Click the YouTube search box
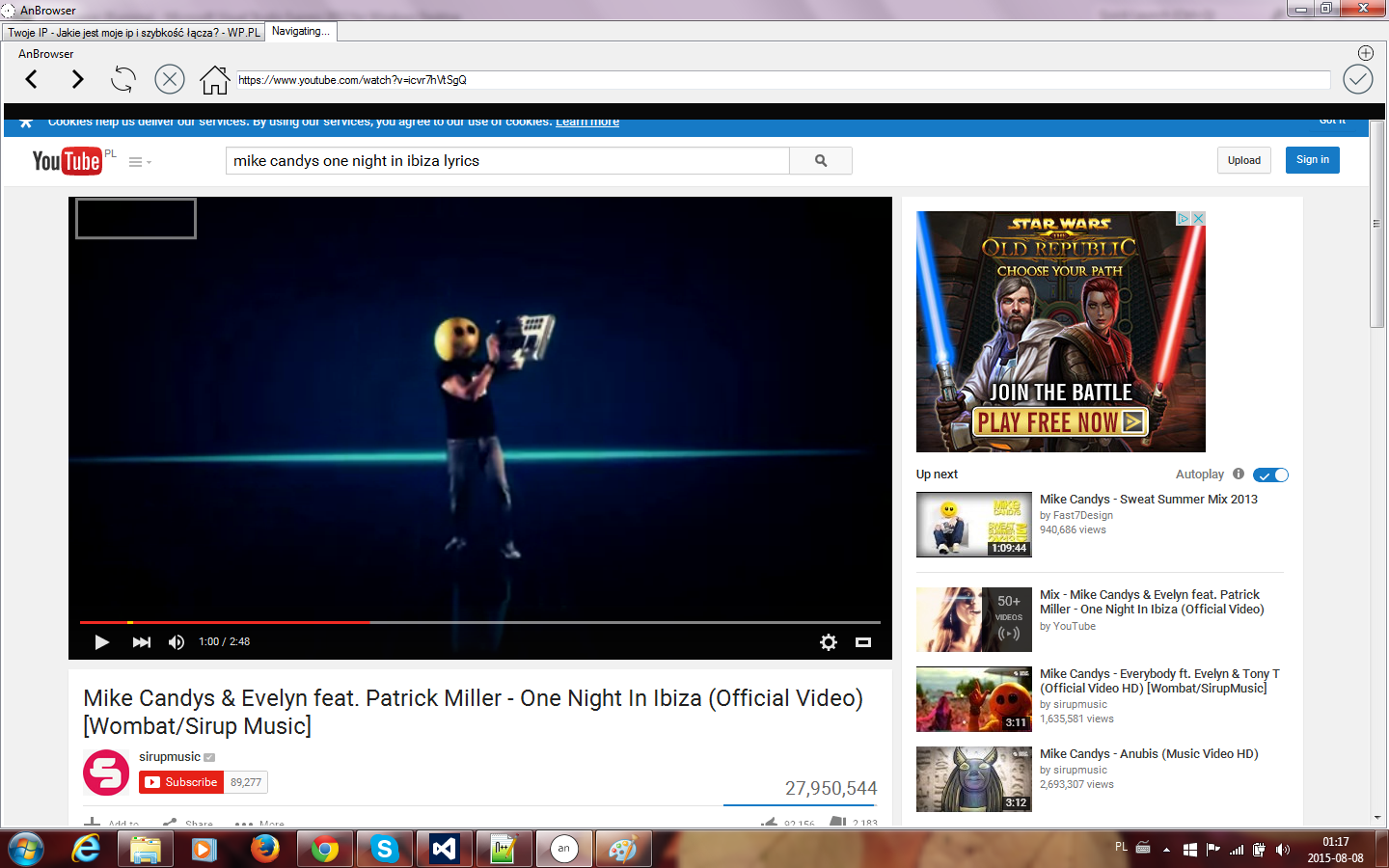This screenshot has width=1389, height=868. 507,161
